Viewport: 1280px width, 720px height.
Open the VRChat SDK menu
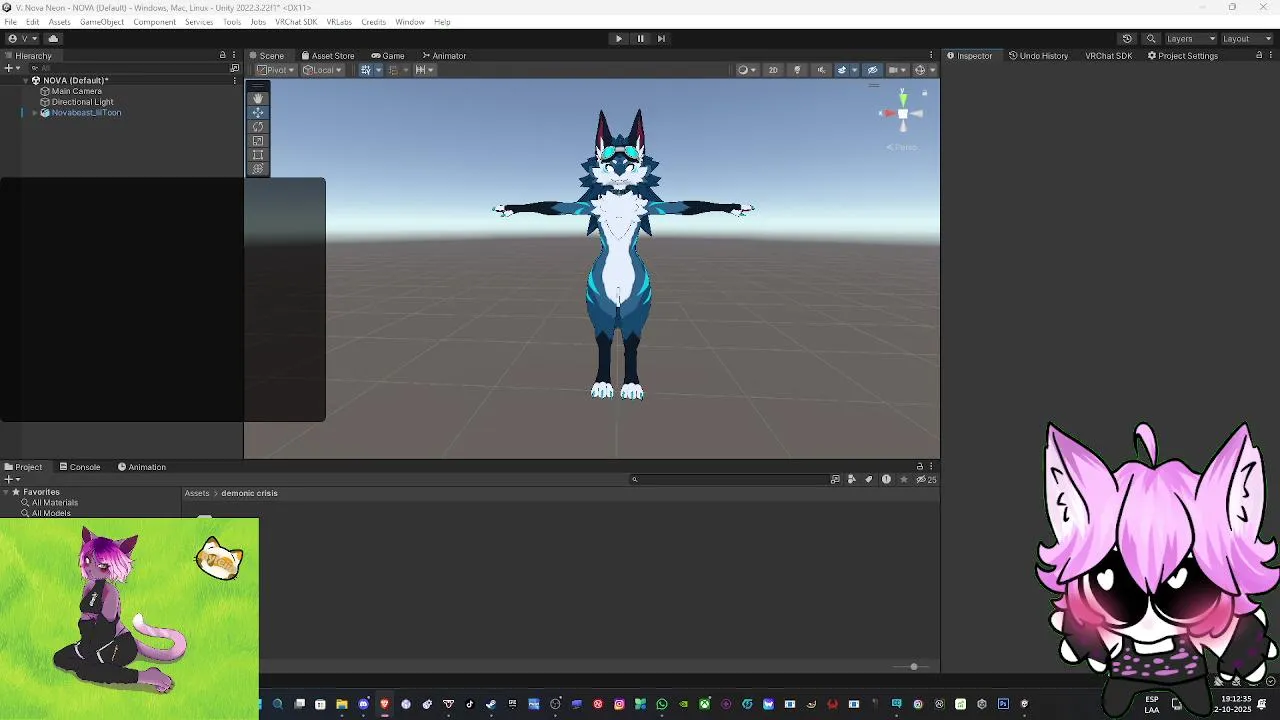click(x=296, y=22)
